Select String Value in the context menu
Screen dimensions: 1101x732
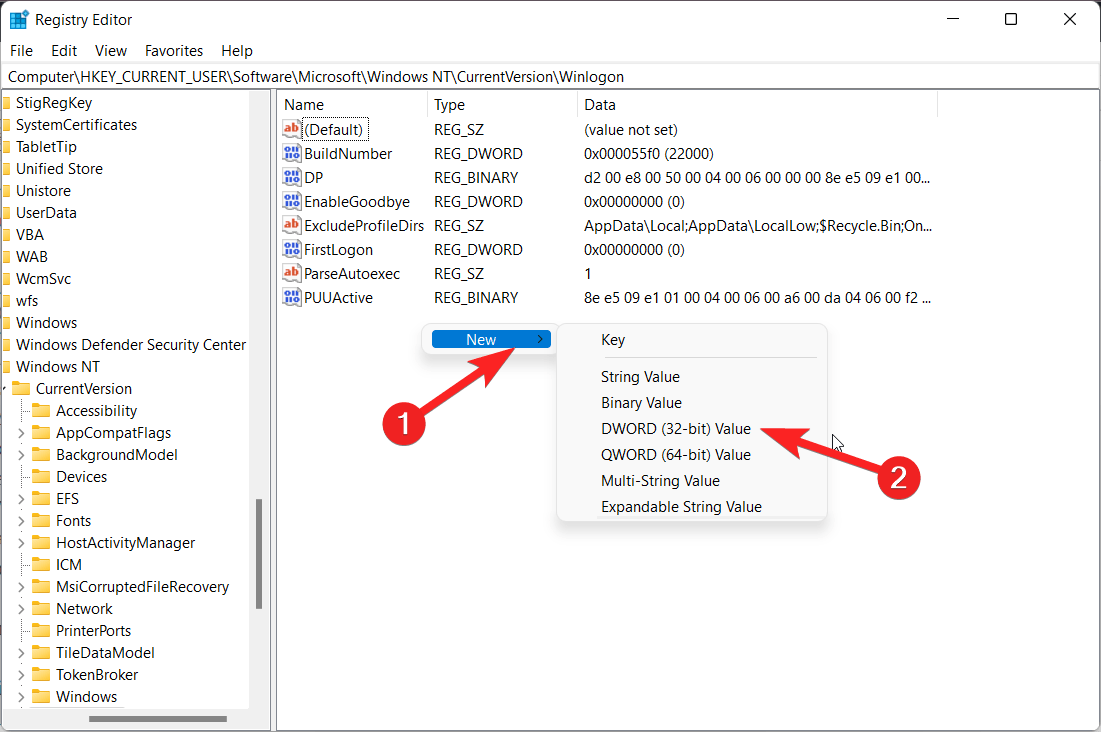coord(640,377)
